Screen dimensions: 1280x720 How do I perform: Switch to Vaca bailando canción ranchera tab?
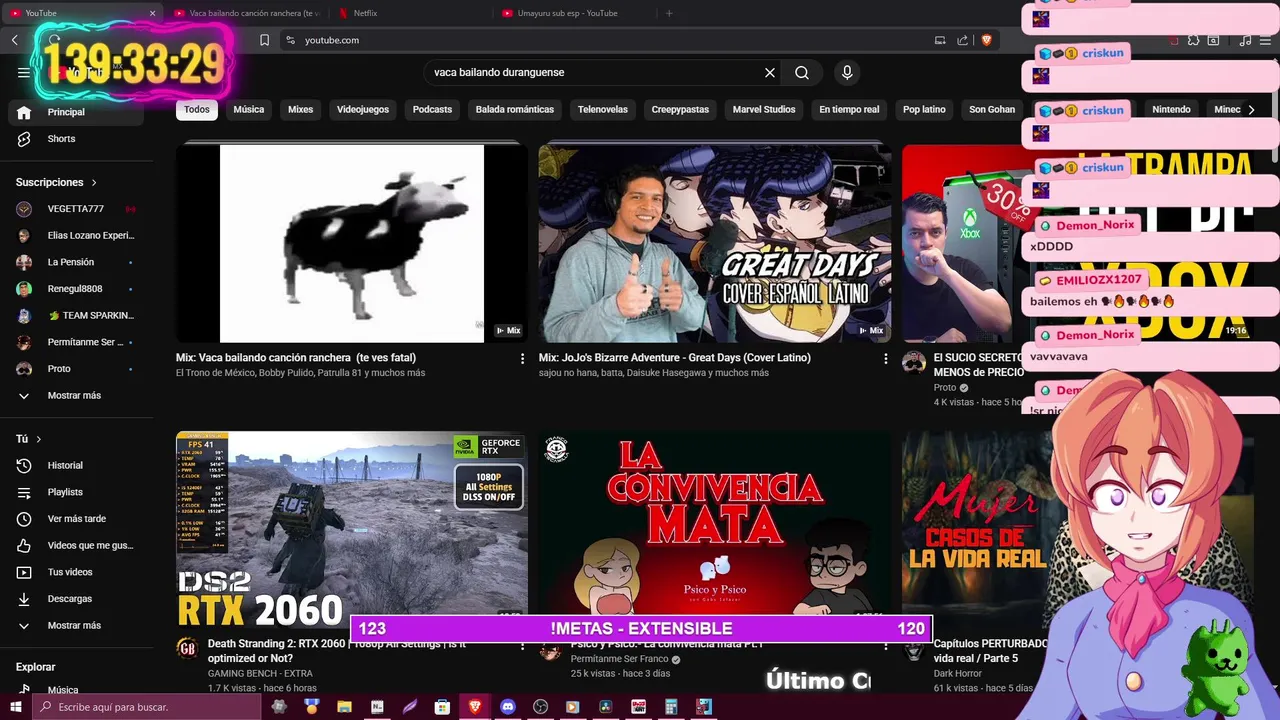point(246,13)
